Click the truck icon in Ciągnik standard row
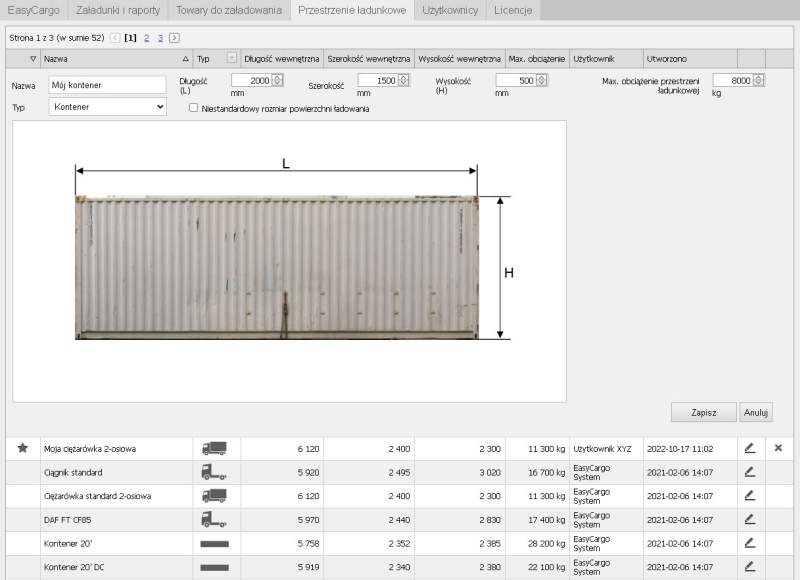 (214, 472)
